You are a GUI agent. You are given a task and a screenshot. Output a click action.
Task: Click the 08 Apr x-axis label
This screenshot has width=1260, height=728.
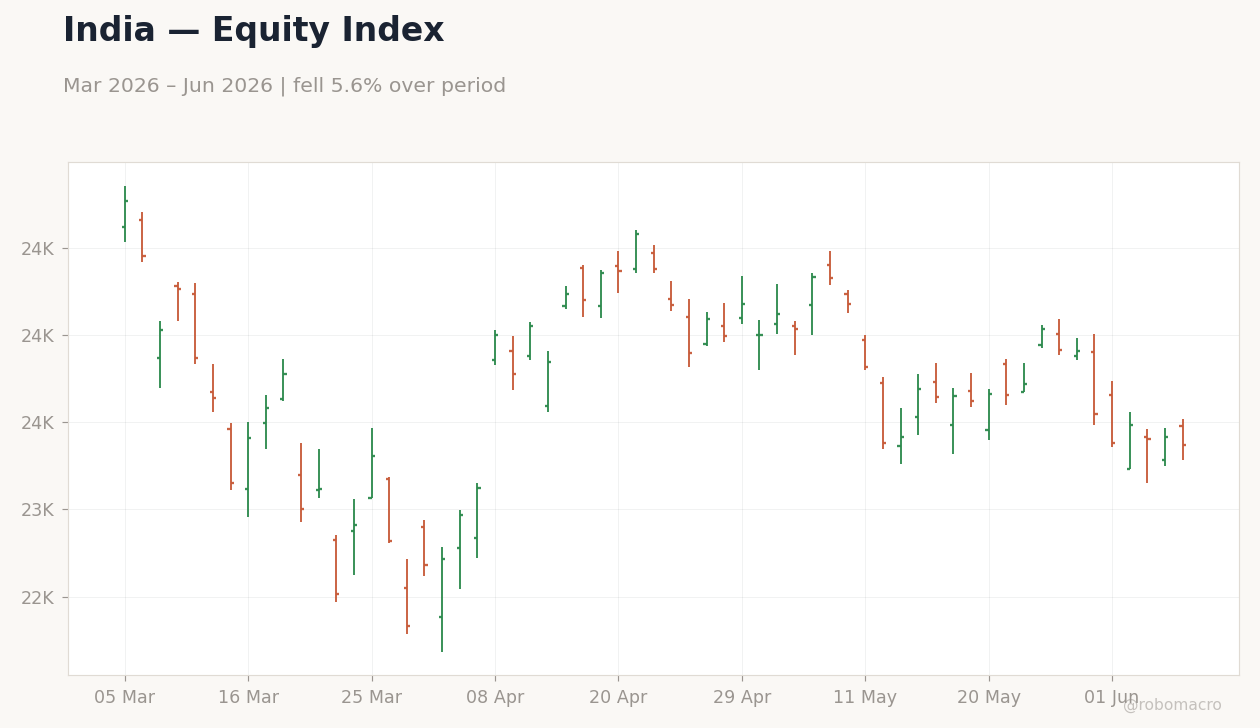[x=495, y=698]
